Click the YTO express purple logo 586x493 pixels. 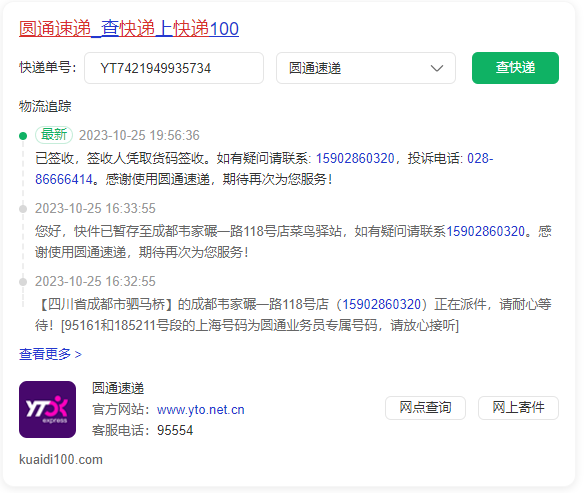(x=47, y=409)
